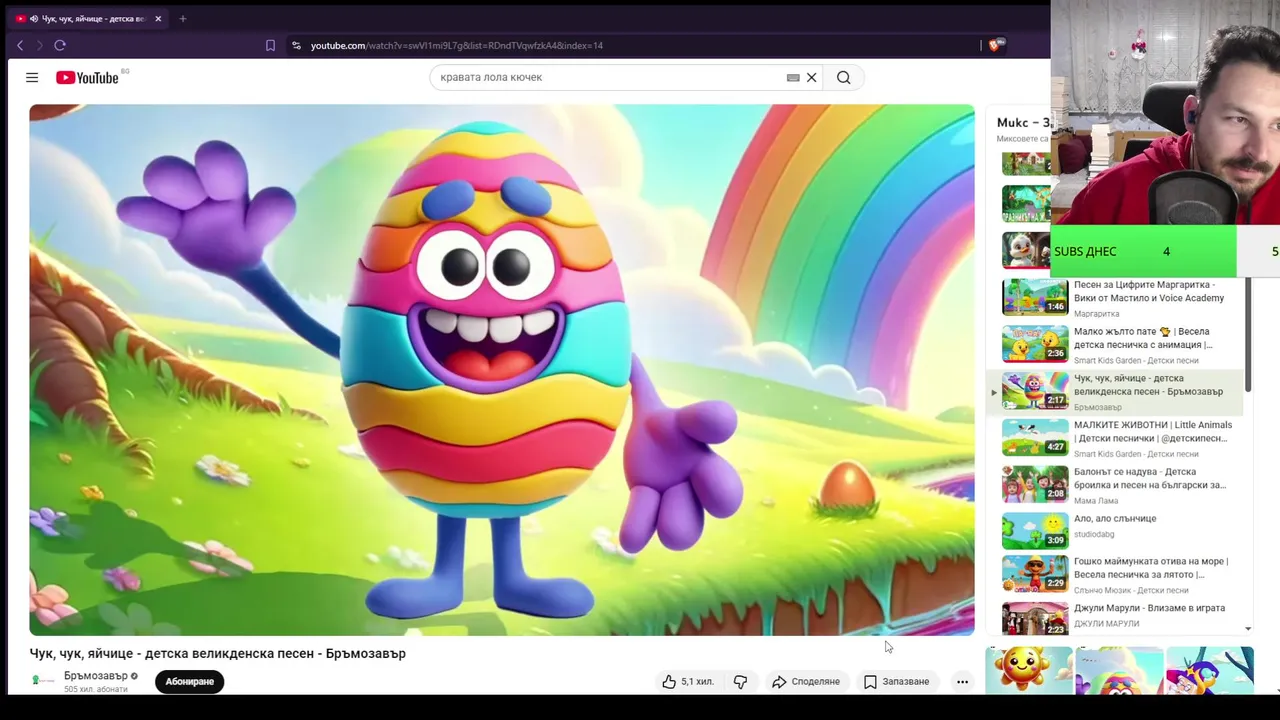The width and height of the screenshot is (1280, 720).
Task: Select the youtube.com address bar URL
Action: (457, 45)
